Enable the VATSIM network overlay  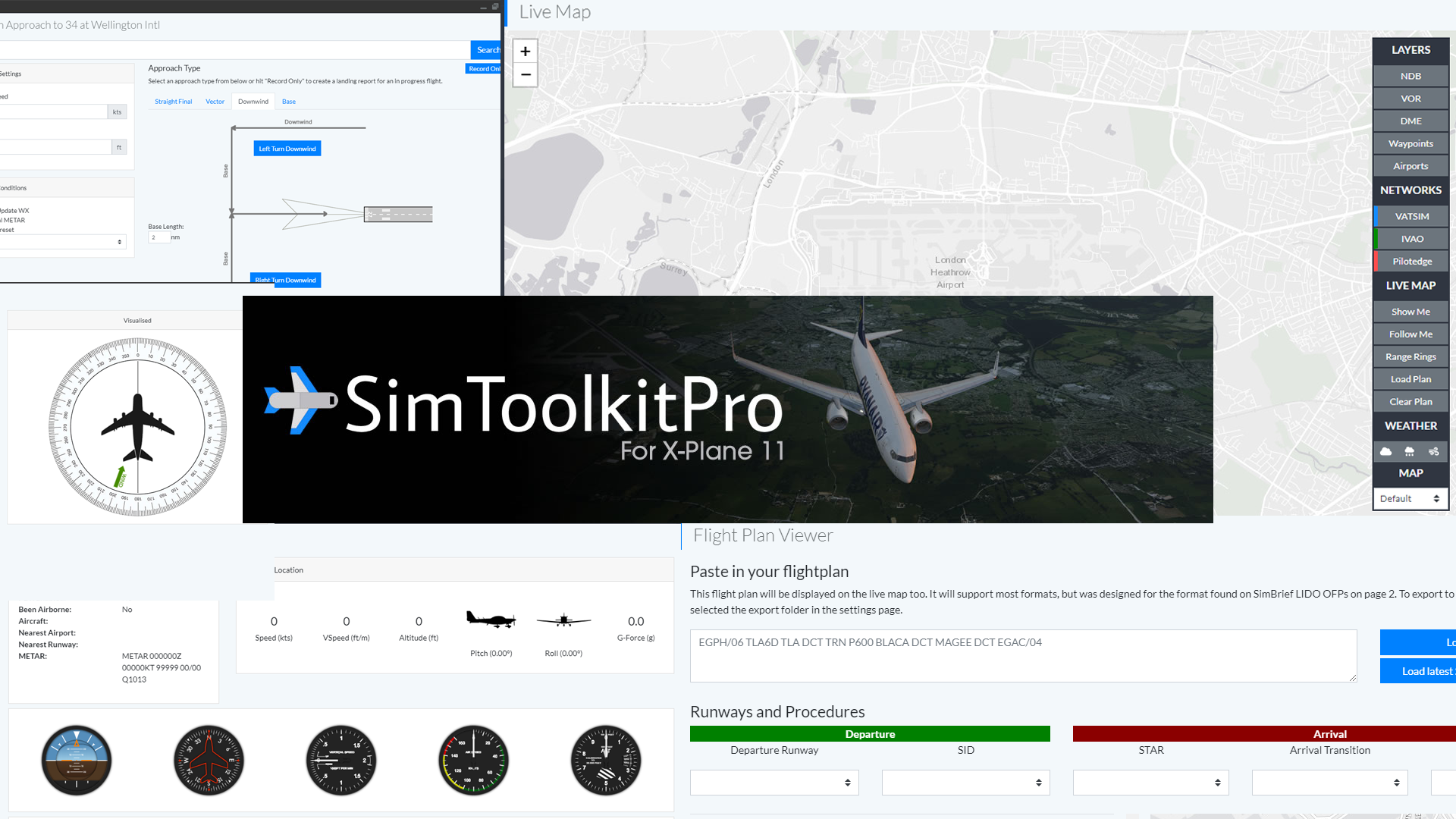(x=1411, y=216)
